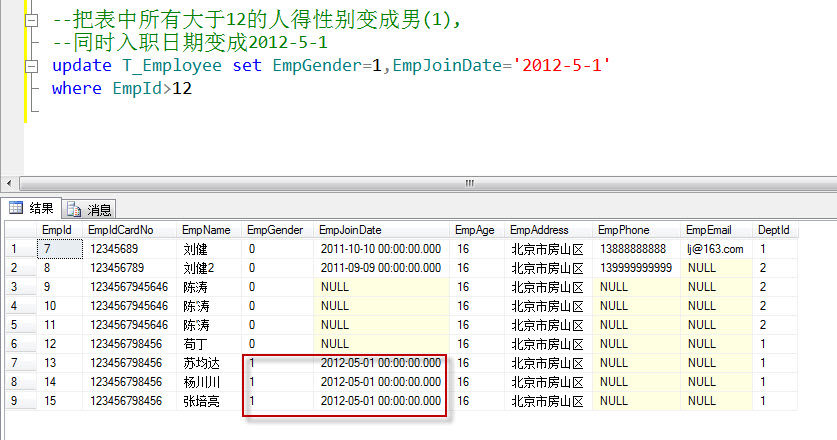Click the messages icon on 消息 tab
This screenshot has height=440, width=837.
point(74,209)
